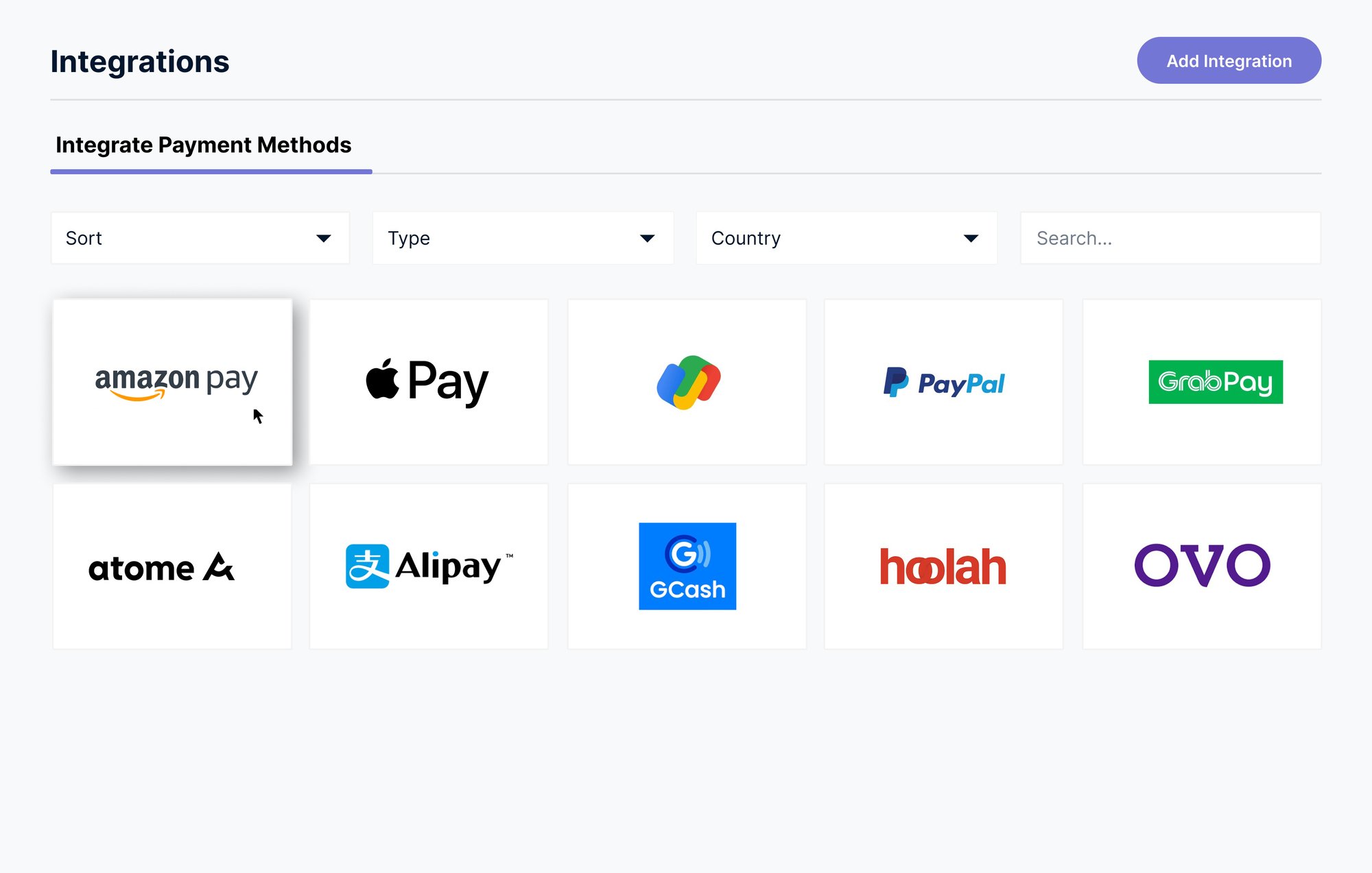1372x873 pixels.
Task: Open the Google Pay integration icon
Action: coord(687,381)
